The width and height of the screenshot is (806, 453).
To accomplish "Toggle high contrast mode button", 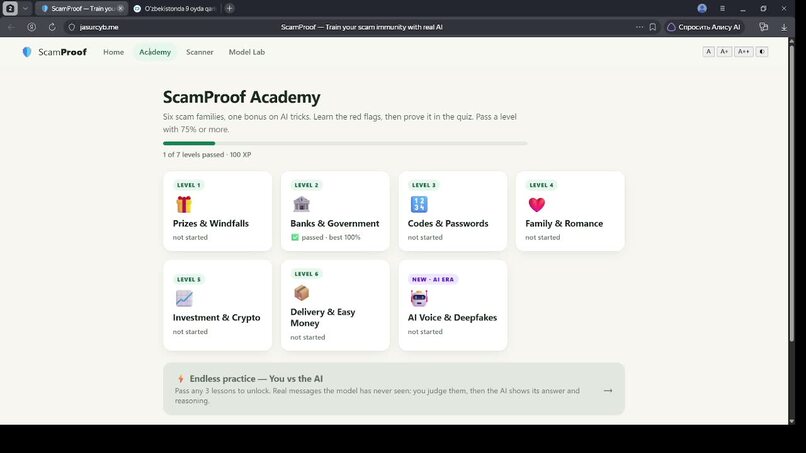I will pos(762,51).
